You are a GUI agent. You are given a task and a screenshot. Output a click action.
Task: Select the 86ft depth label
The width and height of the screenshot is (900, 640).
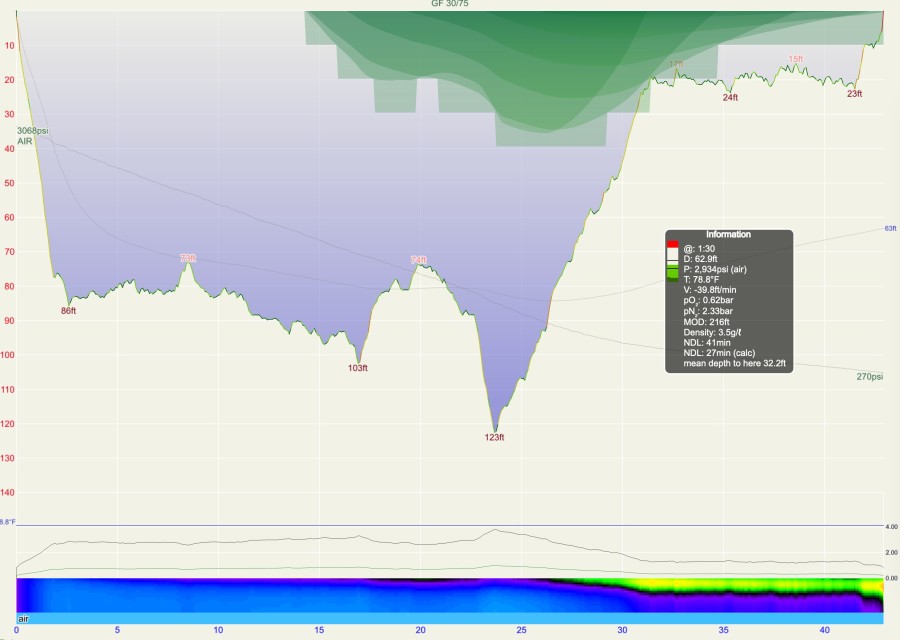point(68,311)
